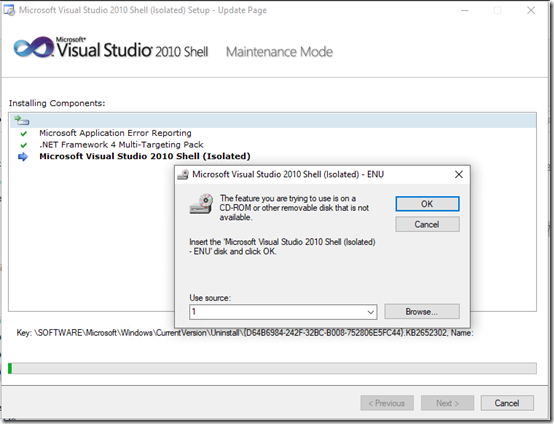
Task: Minimize the Setup window
Action: [x=465, y=11]
